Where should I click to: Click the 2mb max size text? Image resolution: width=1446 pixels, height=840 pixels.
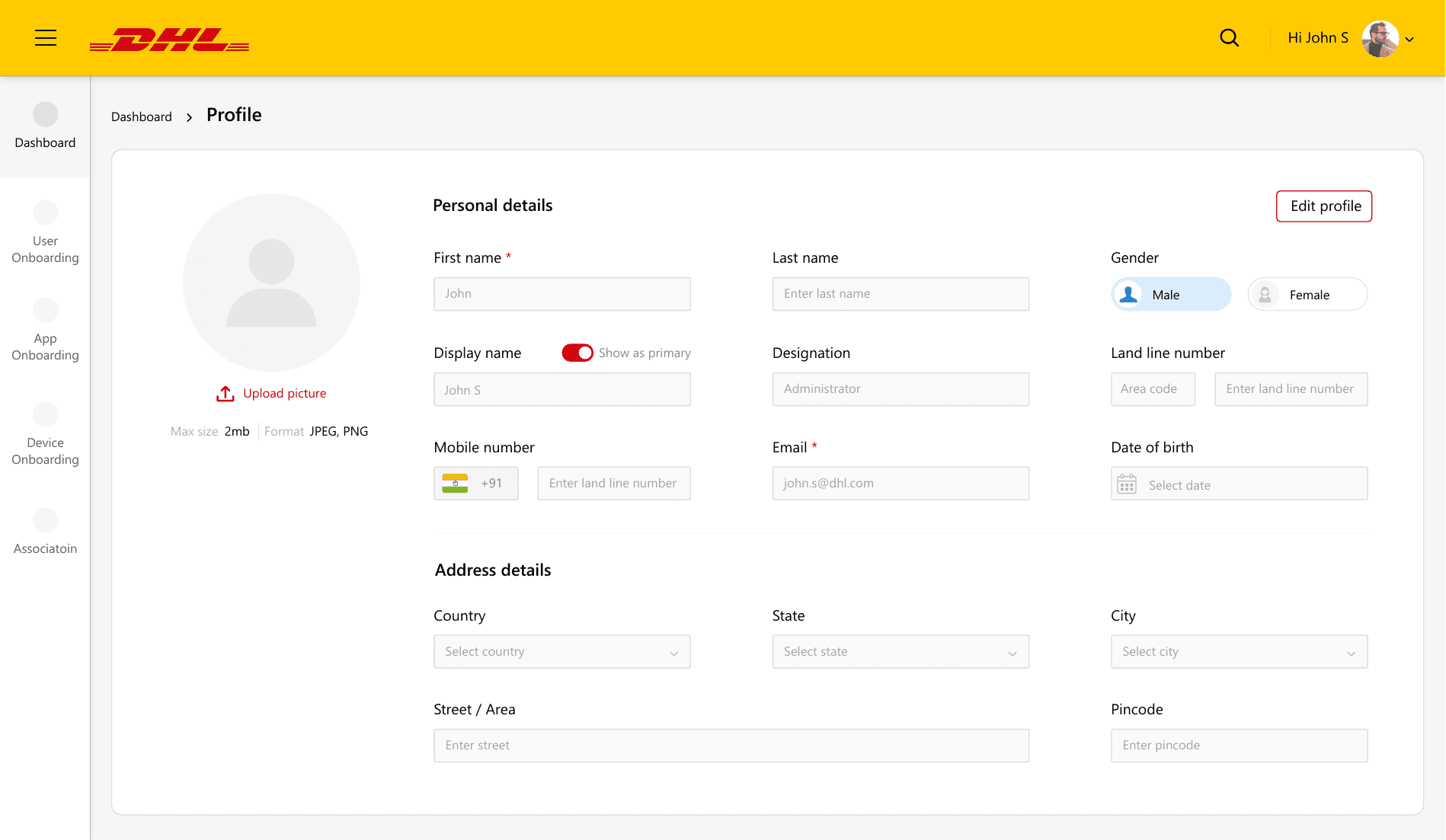tap(237, 431)
